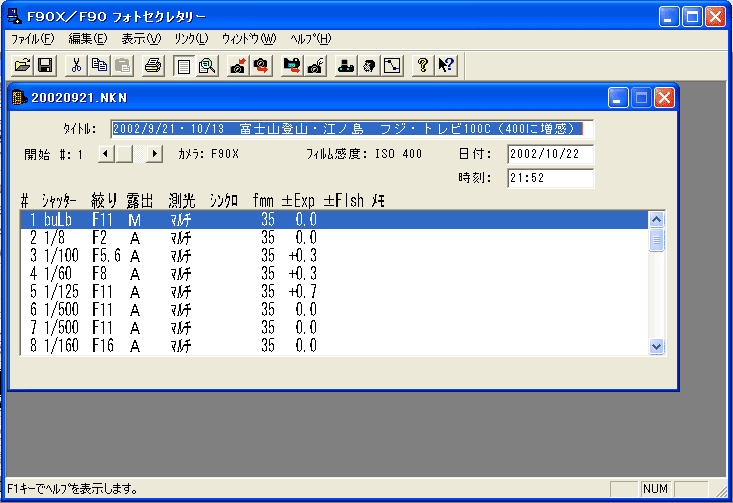The height and width of the screenshot is (503, 733).
Task: Open the 表示(V) menu
Action: (x=141, y=39)
